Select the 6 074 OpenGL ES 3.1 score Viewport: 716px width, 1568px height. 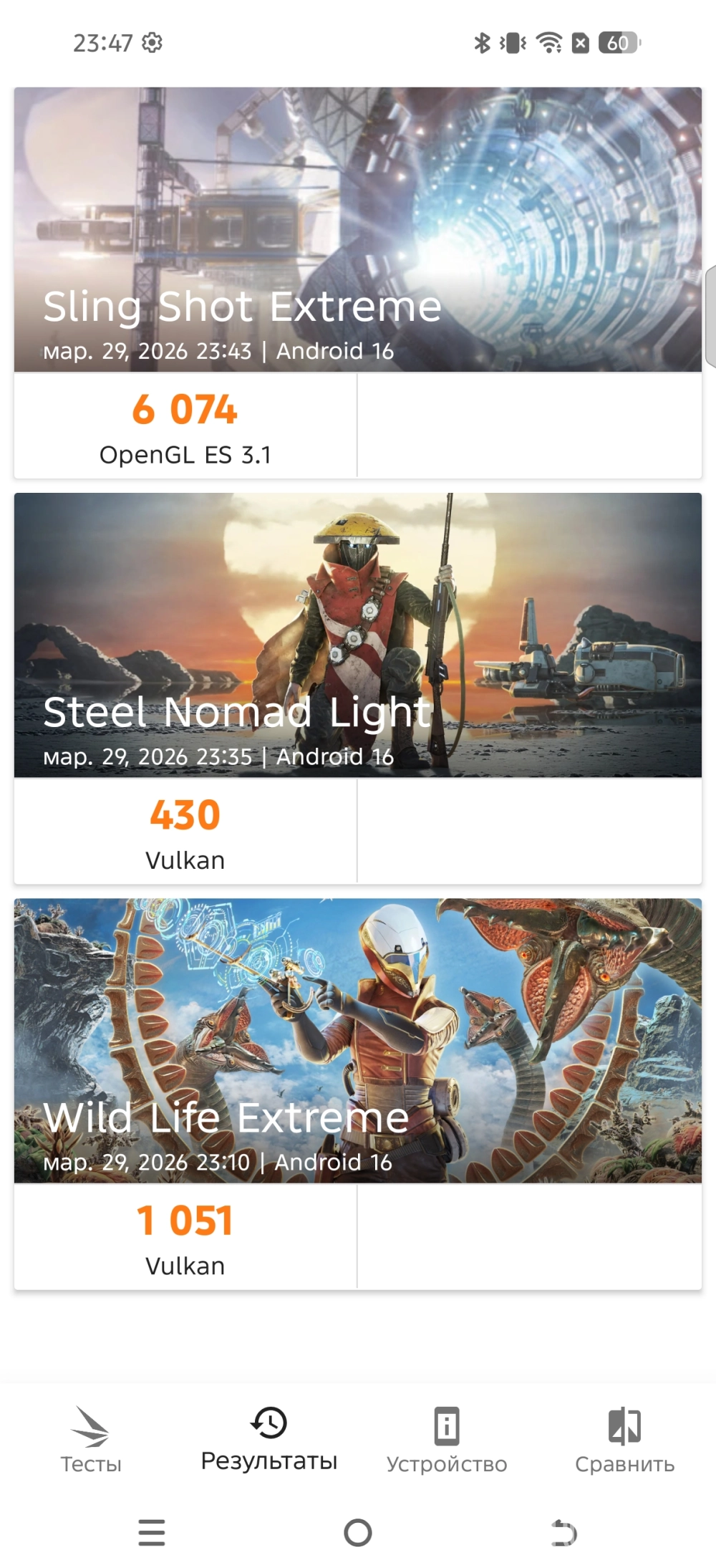(x=185, y=425)
